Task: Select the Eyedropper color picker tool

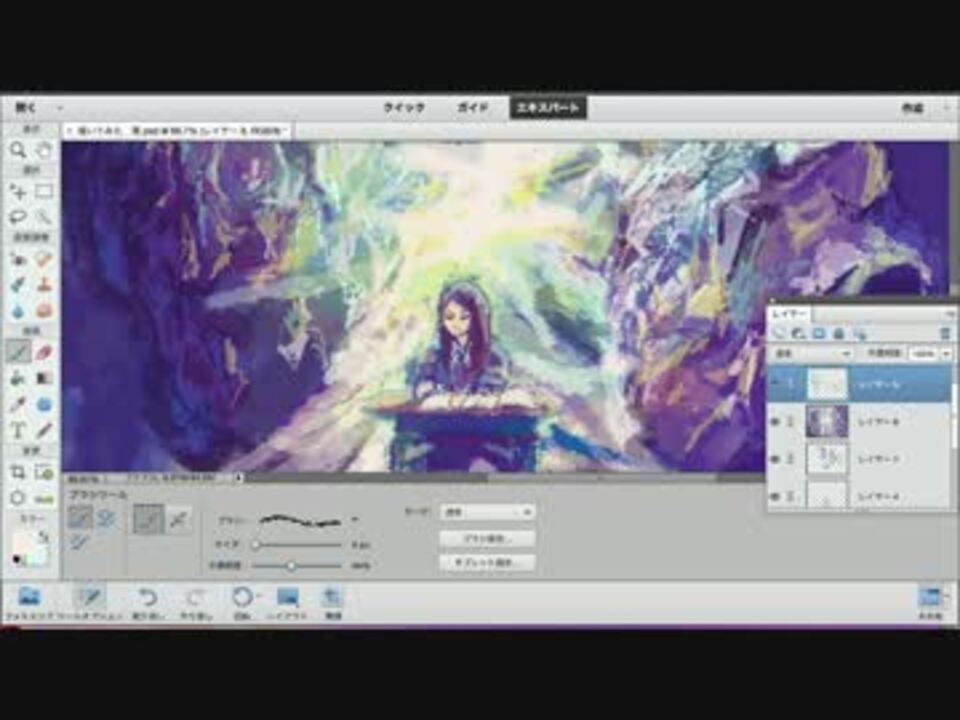Action: [18, 404]
